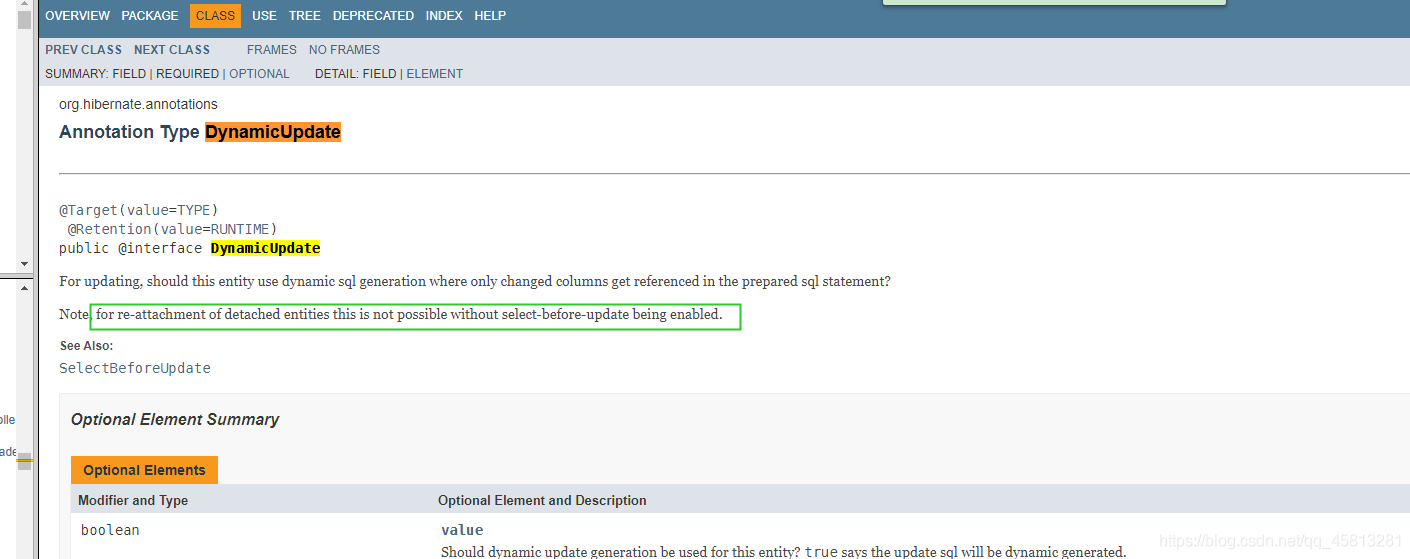The height and width of the screenshot is (559, 1410).
Task: Select the highlighted CLASS tab
Action: pyautogui.click(x=215, y=16)
